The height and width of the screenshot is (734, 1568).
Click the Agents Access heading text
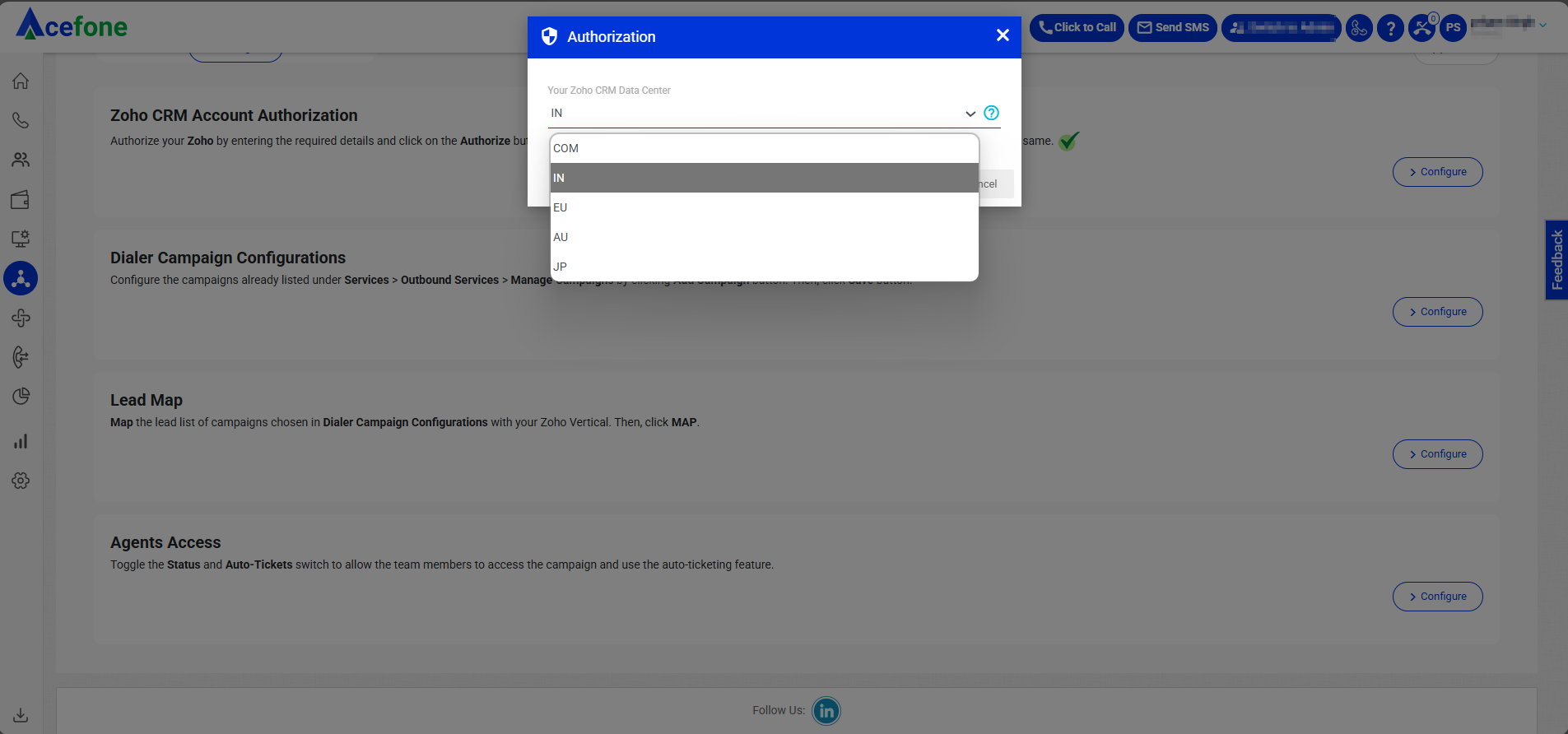point(165,542)
